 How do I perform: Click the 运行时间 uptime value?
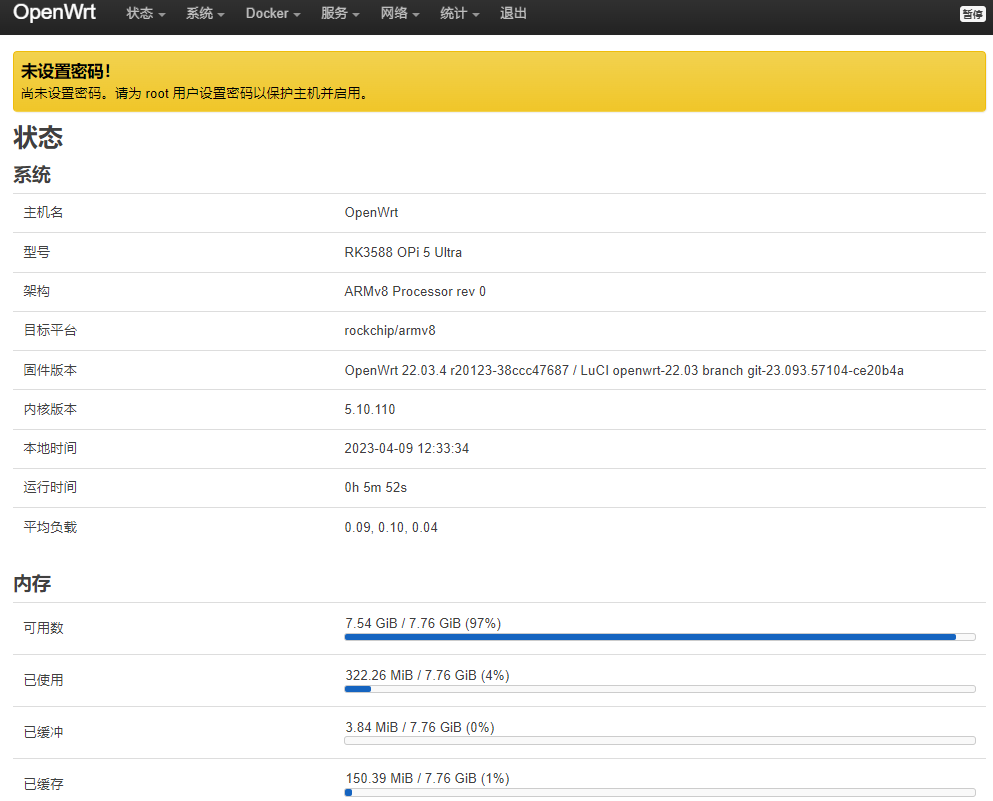click(375, 487)
